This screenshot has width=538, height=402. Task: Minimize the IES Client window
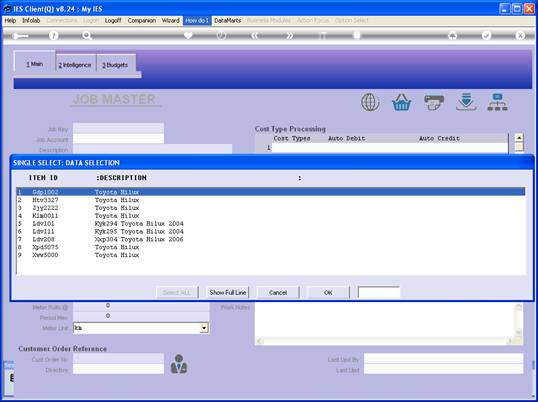(x=505, y=9)
